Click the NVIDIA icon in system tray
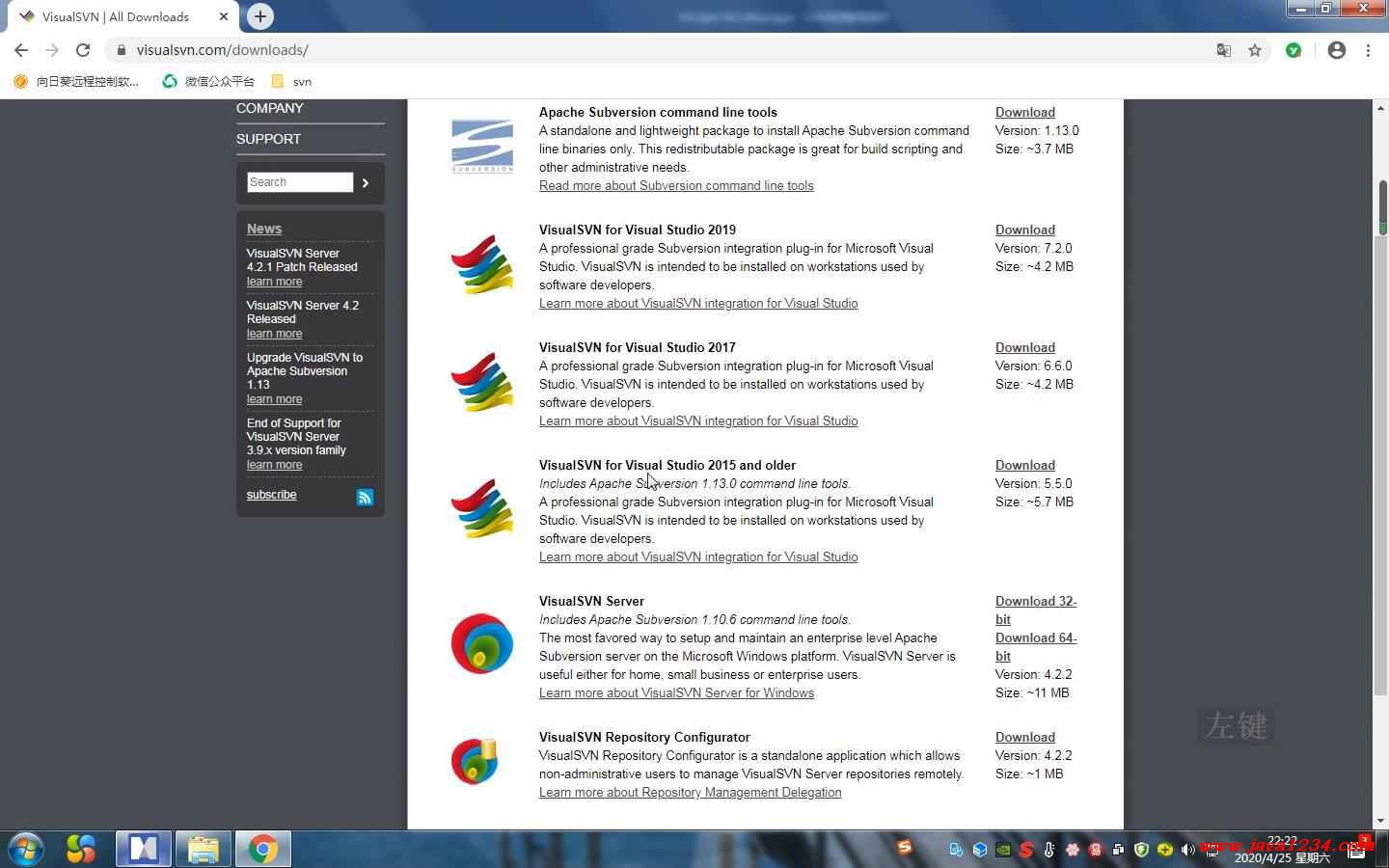The image size is (1389, 868). [x=1003, y=850]
